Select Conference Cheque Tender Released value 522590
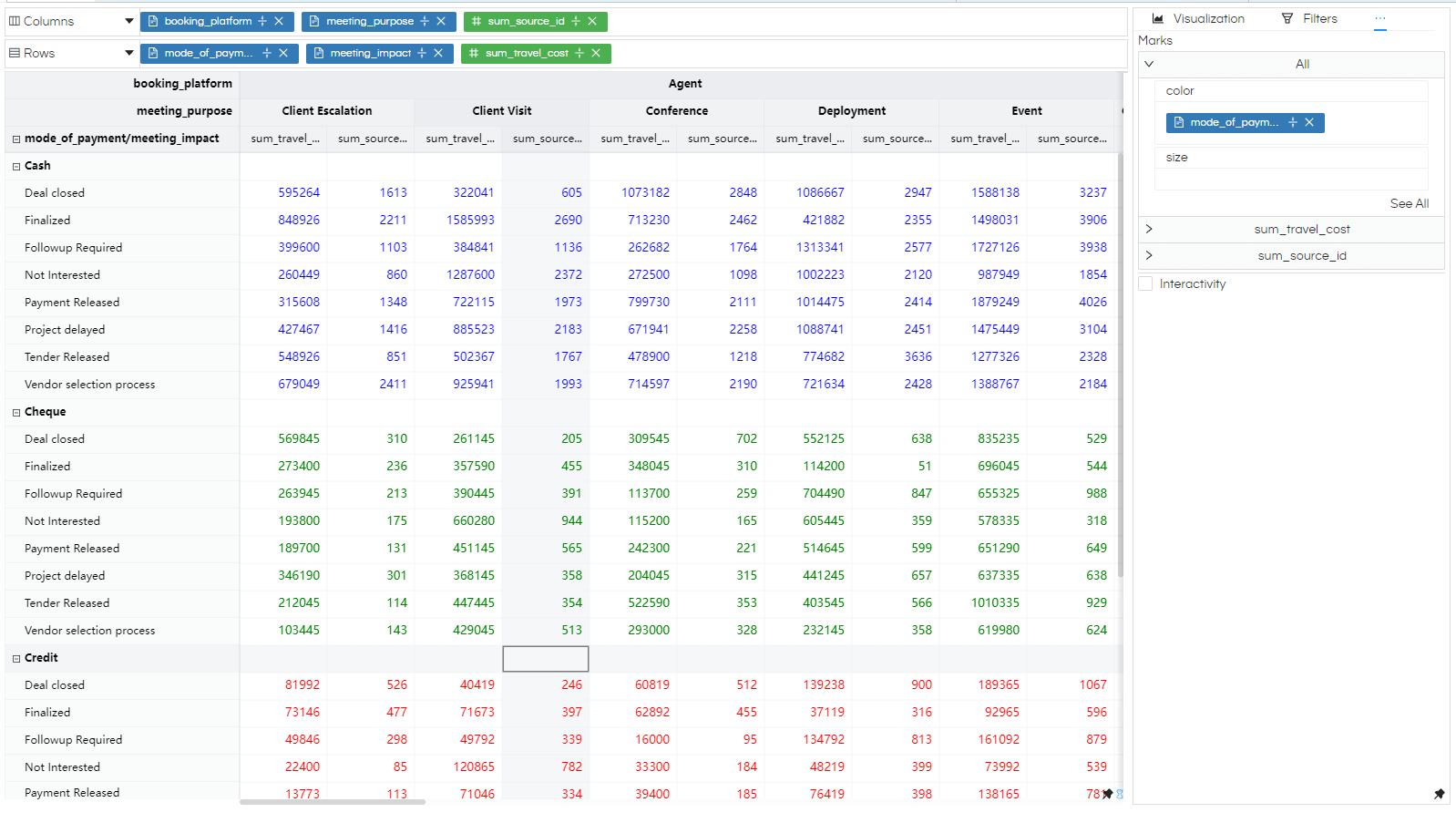Screen dimensions: 1456x823 tap(649, 602)
